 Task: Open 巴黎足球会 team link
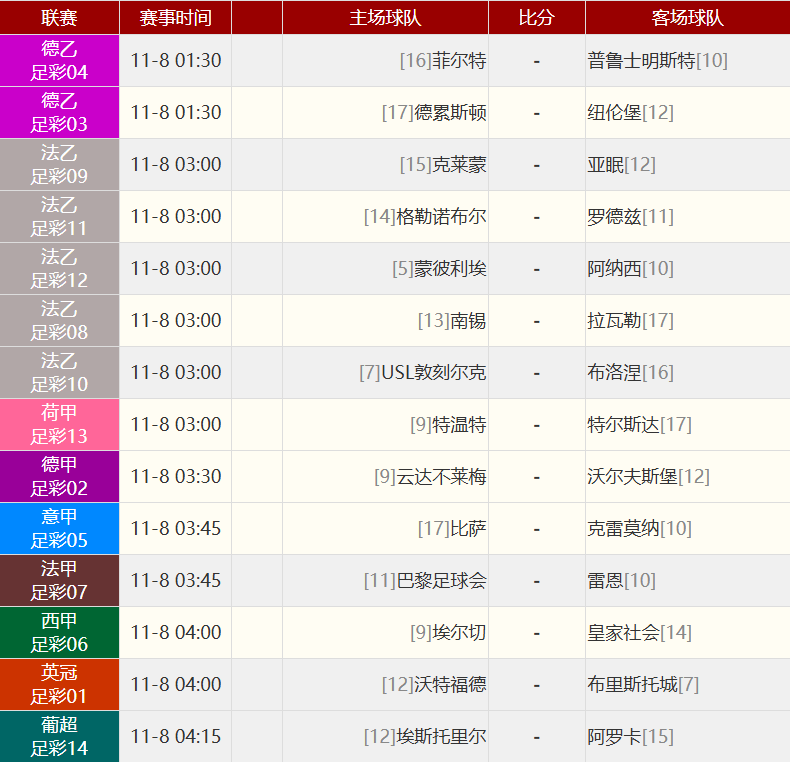(441, 581)
